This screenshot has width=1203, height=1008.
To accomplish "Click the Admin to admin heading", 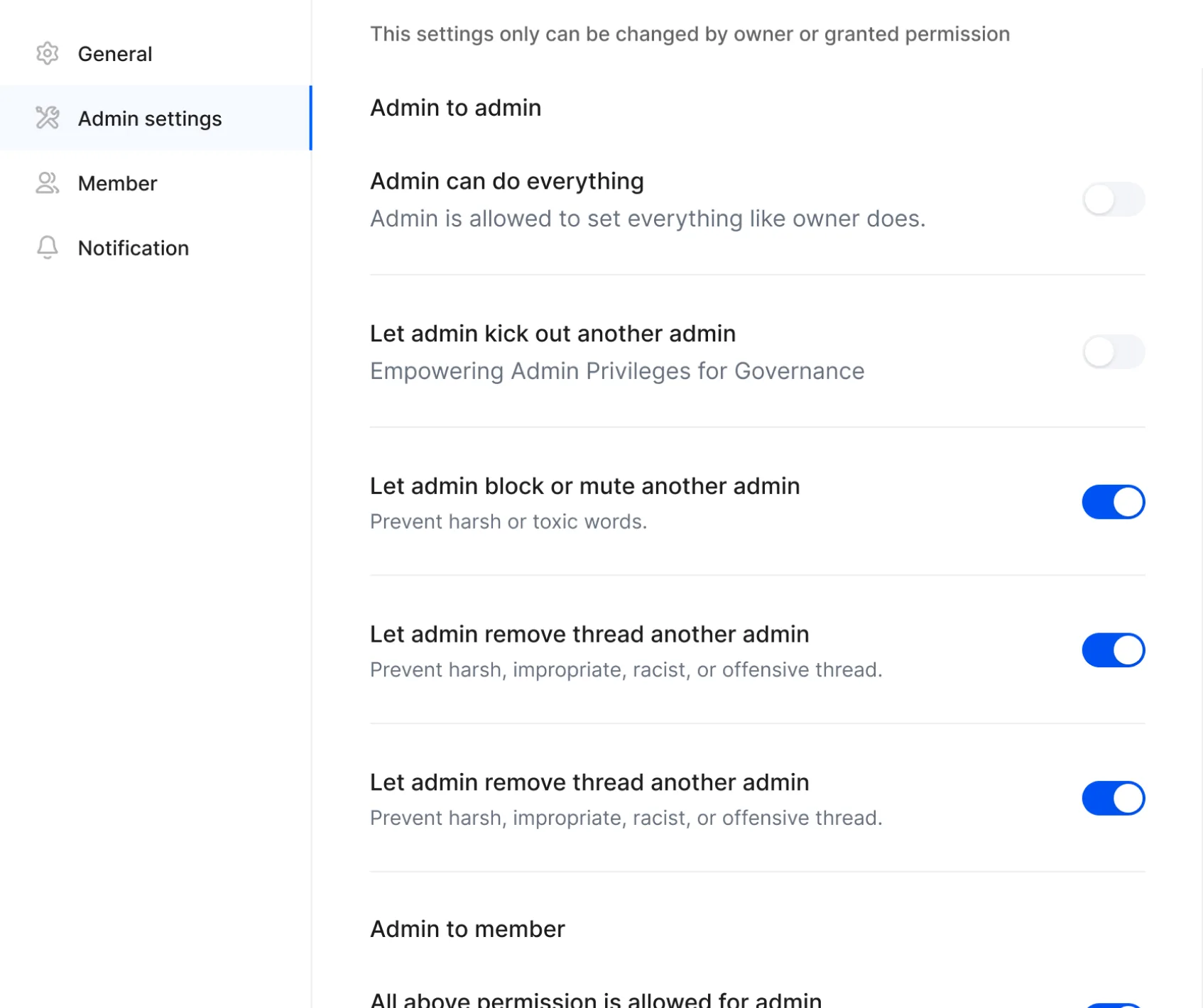I will coord(455,108).
